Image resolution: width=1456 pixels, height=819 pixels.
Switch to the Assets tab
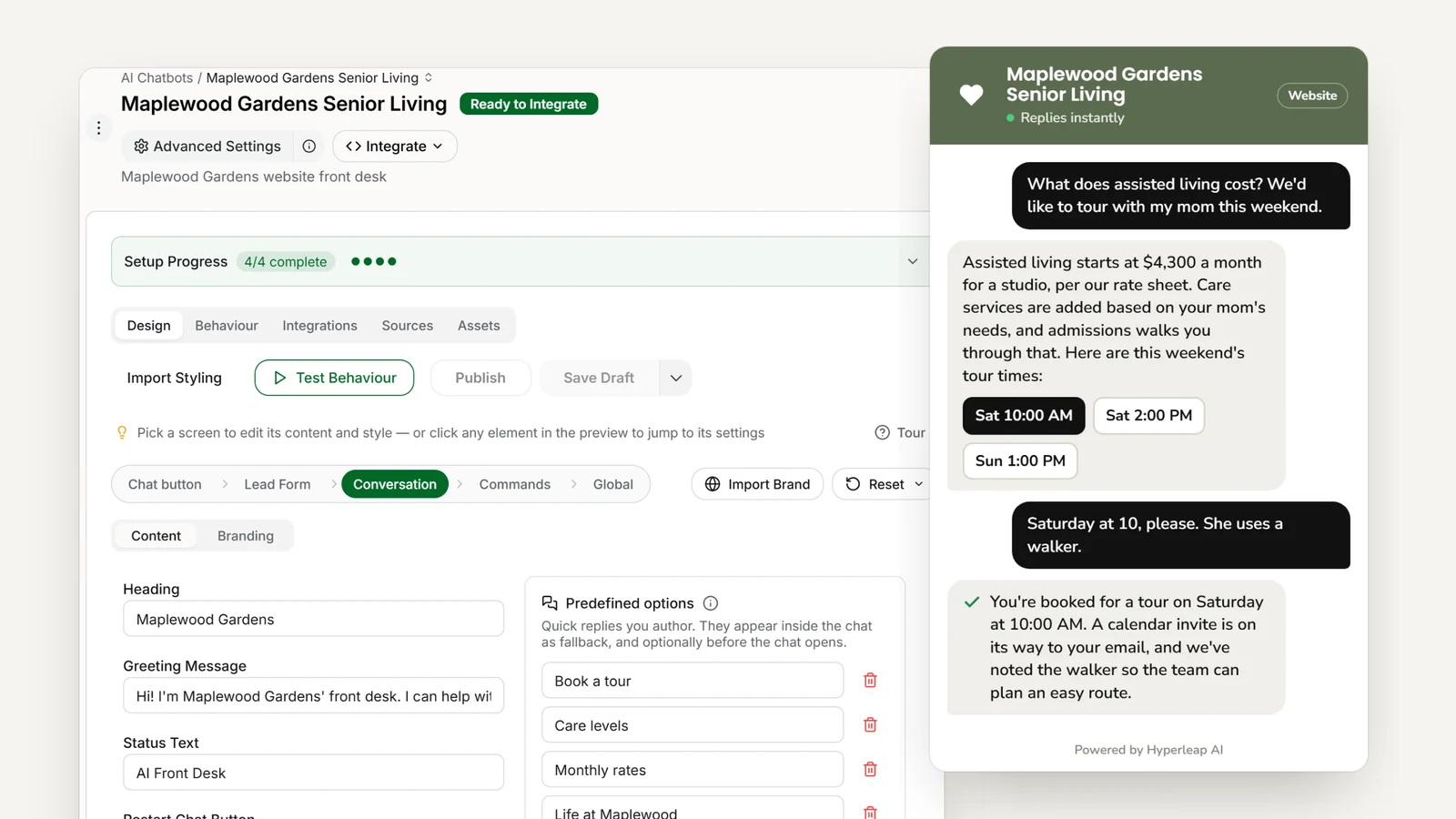tap(479, 326)
